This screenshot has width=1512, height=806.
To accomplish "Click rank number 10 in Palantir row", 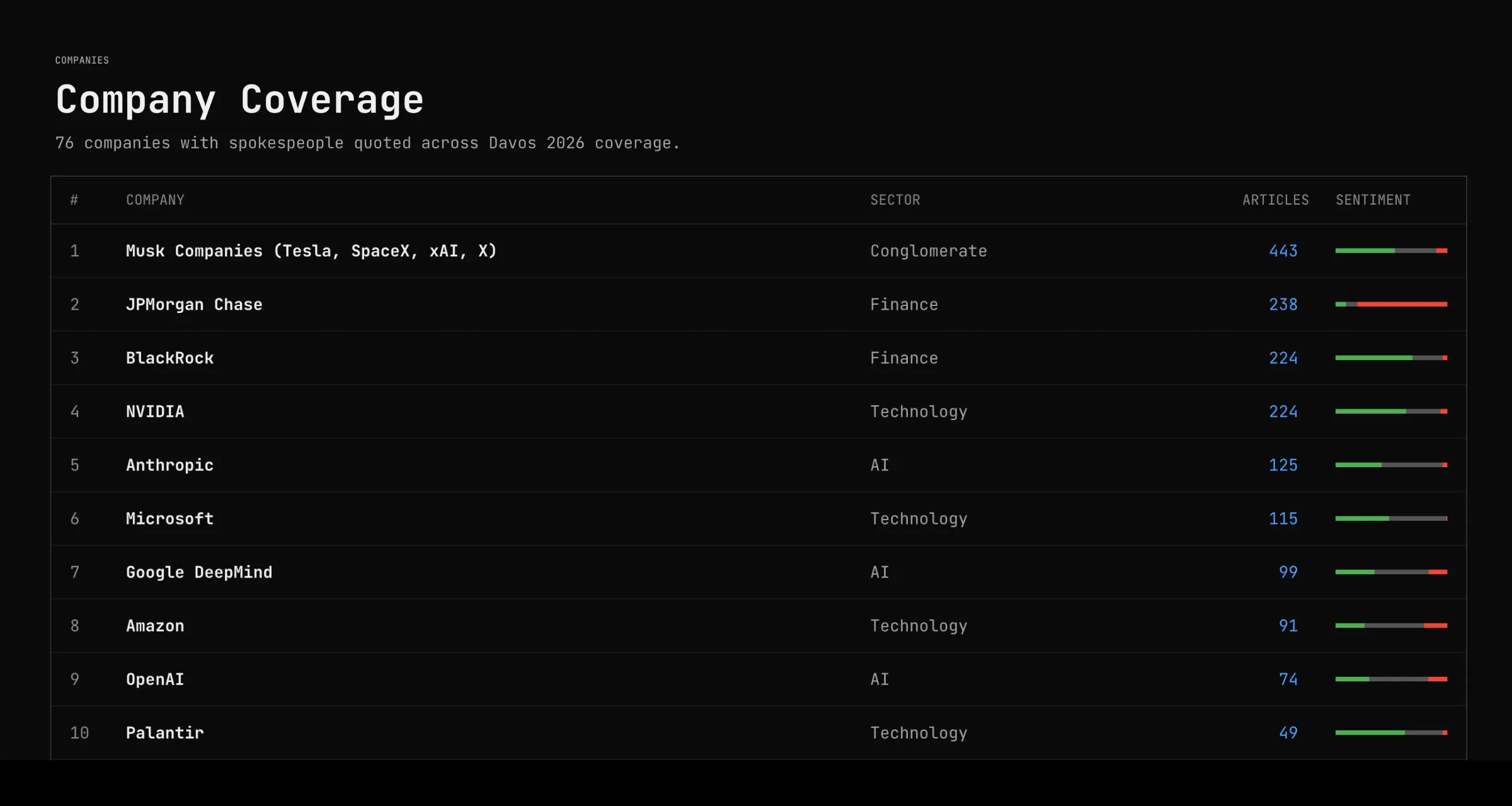I will tap(79, 733).
